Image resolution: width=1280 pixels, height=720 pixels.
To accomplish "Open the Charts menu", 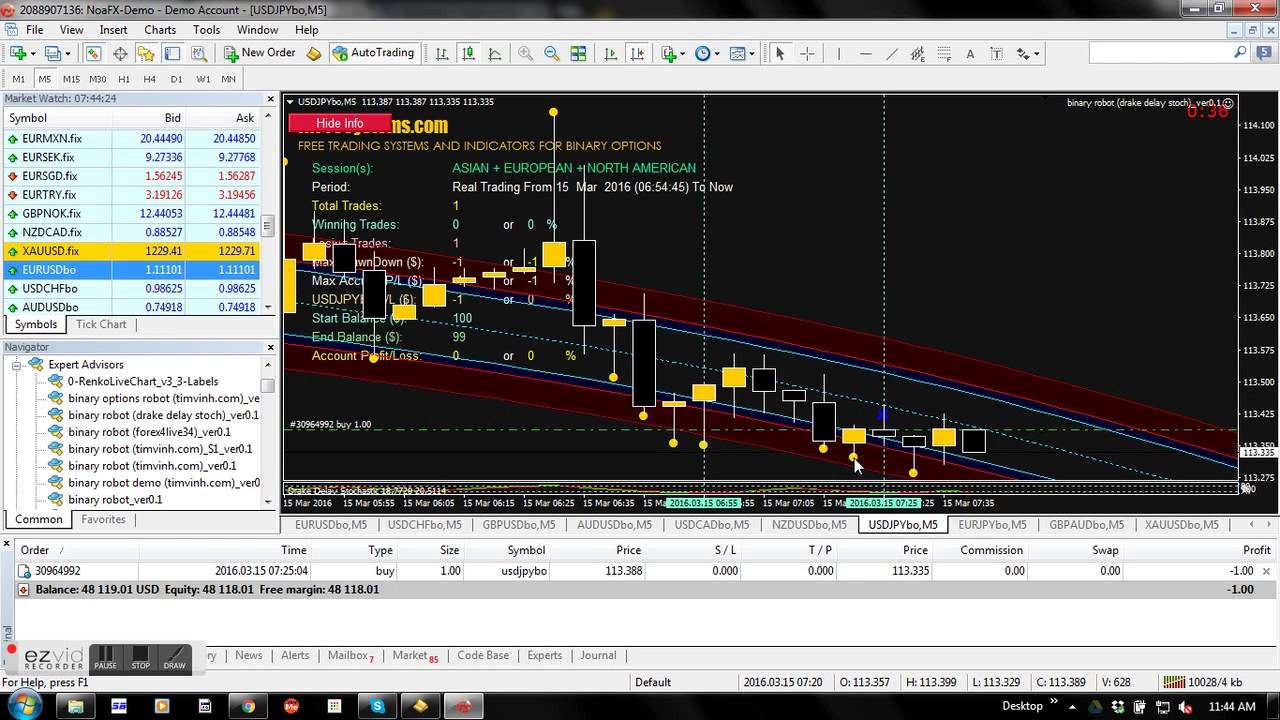I will [160, 30].
